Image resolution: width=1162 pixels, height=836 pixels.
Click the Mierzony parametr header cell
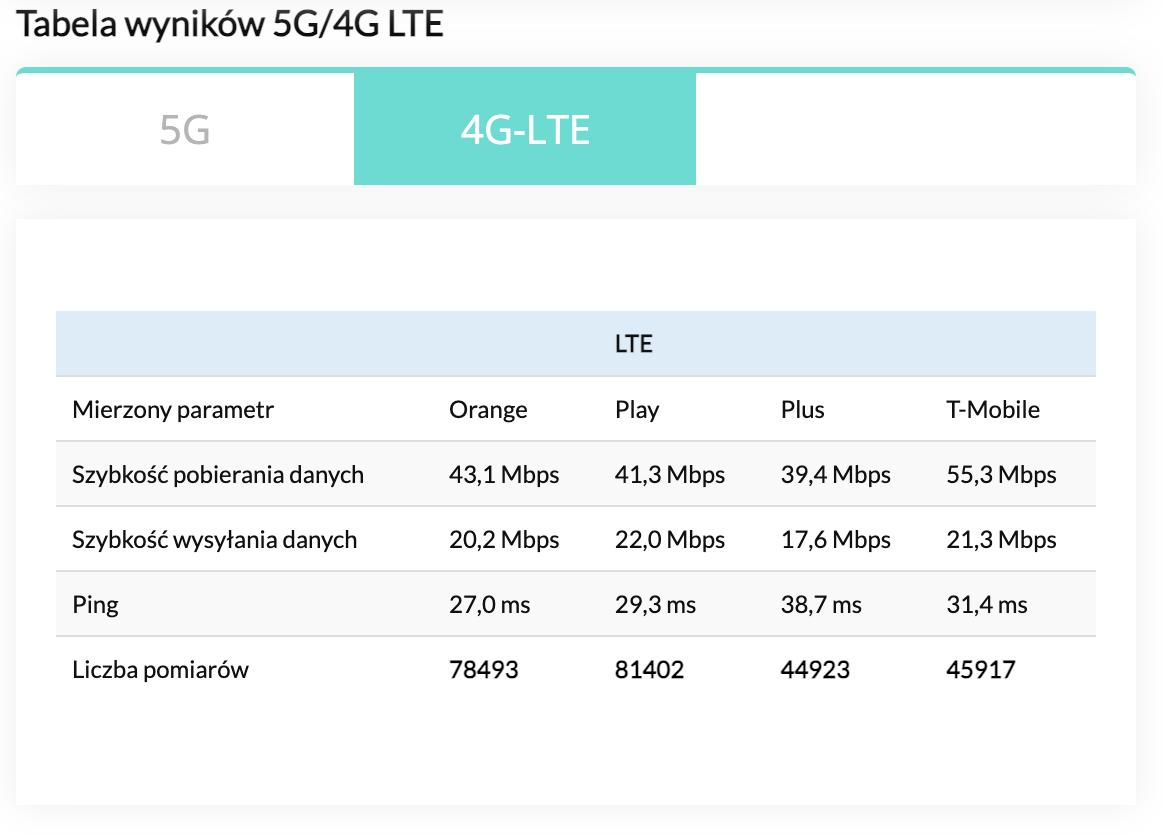coord(173,409)
